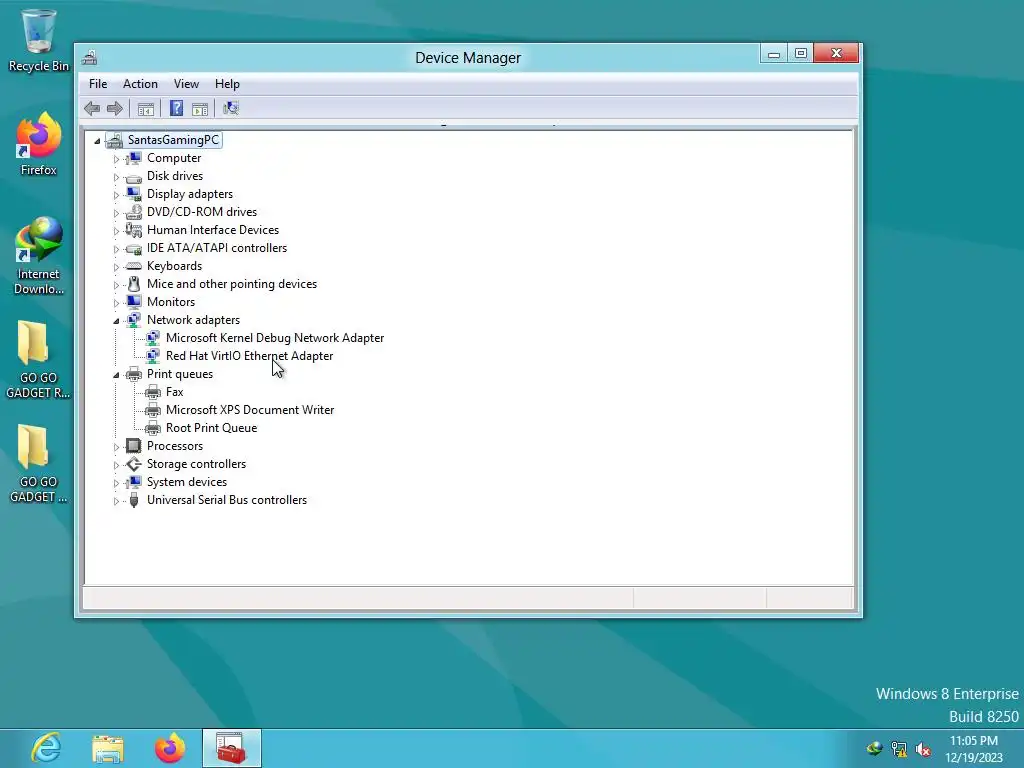Open the File menu

click(98, 84)
